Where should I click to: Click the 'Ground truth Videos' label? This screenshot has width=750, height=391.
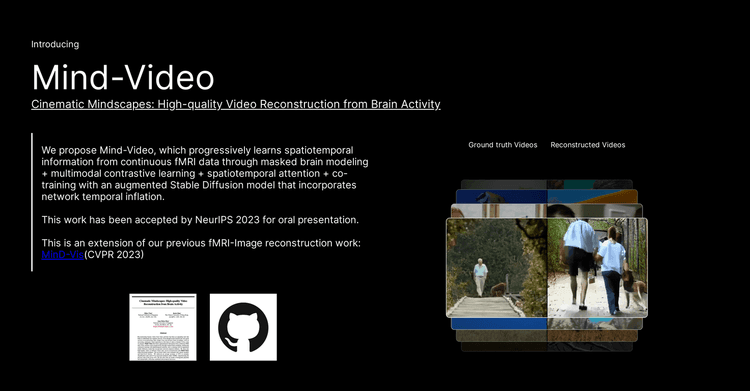[x=503, y=145]
